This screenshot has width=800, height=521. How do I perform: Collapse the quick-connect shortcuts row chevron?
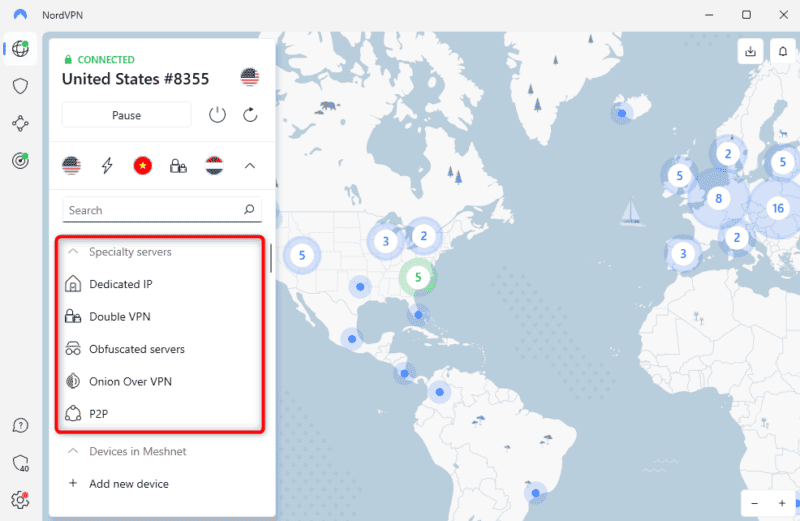click(x=249, y=166)
